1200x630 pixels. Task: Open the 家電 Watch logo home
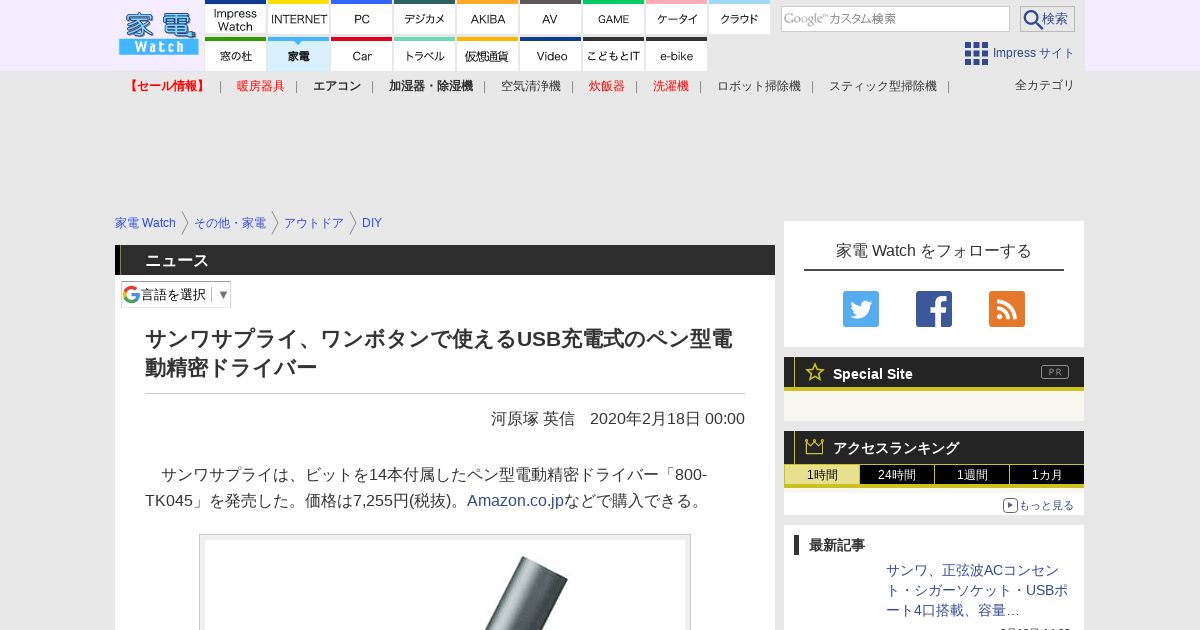click(159, 33)
